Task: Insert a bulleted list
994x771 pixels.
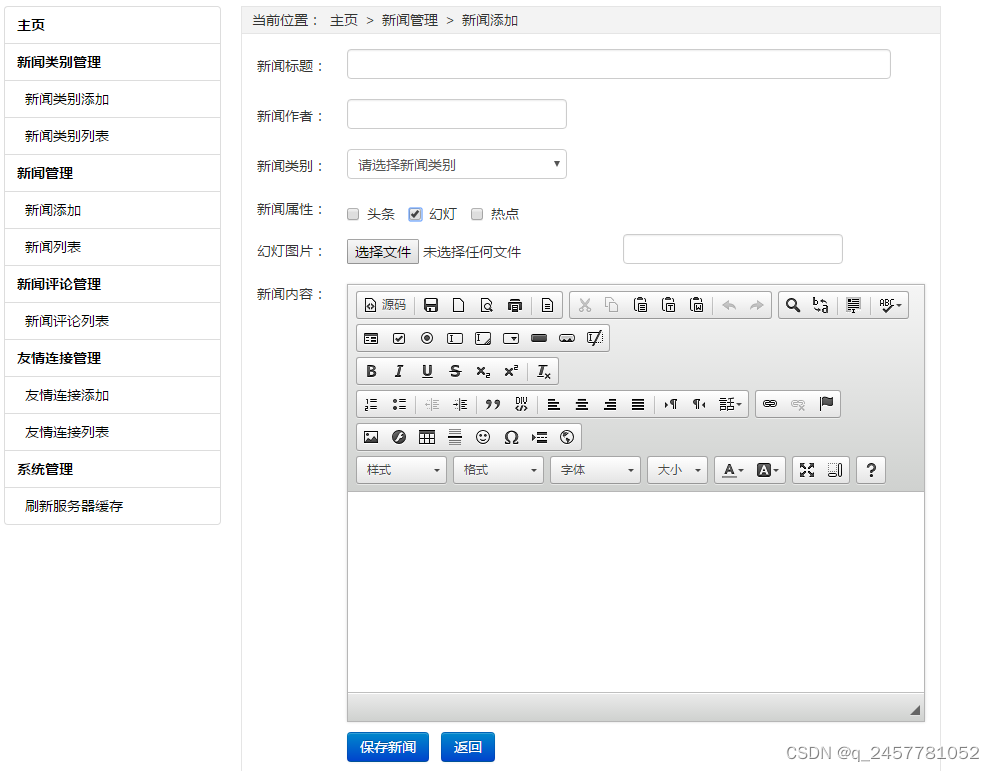Action: point(399,404)
